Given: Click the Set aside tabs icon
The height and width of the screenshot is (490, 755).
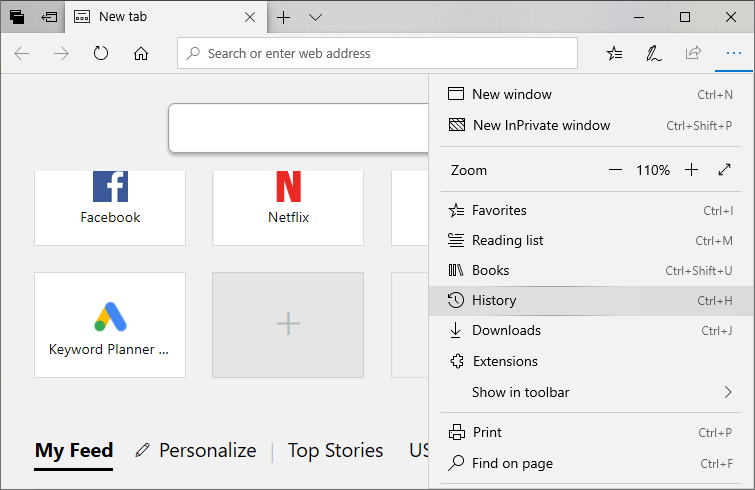Looking at the screenshot, I should pyautogui.click(x=49, y=17).
